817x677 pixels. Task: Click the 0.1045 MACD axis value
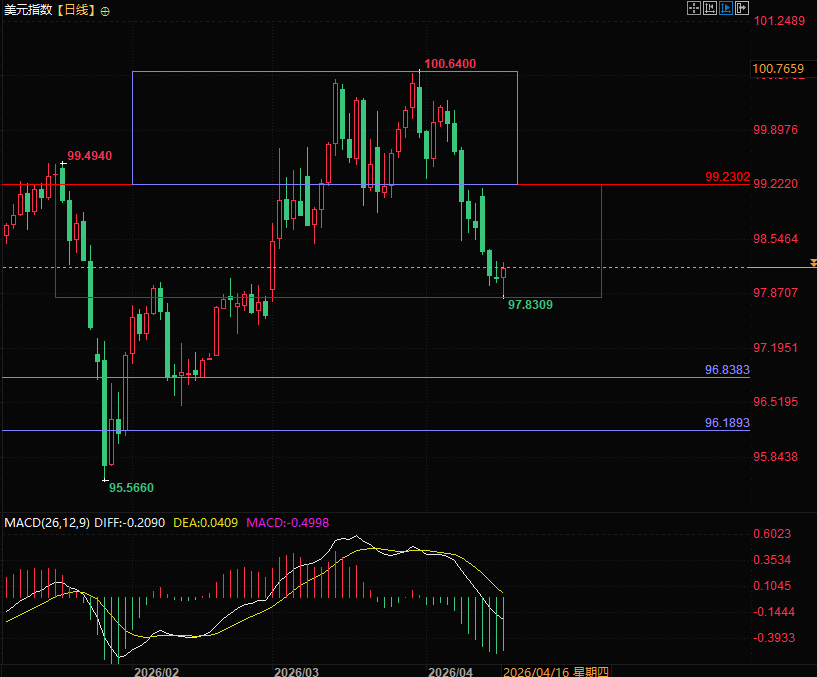point(772,586)
